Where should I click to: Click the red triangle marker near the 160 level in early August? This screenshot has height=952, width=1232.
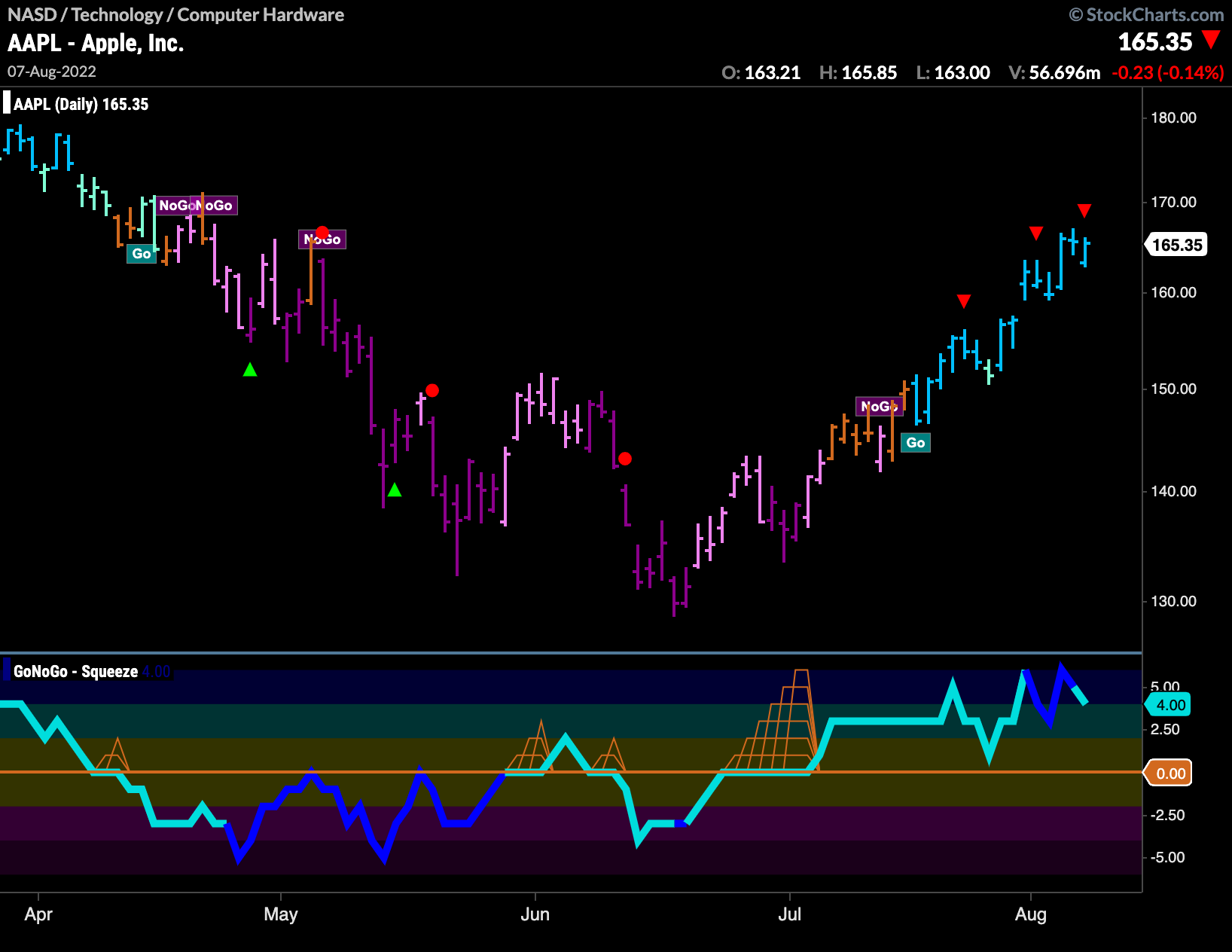point(1036,233)
